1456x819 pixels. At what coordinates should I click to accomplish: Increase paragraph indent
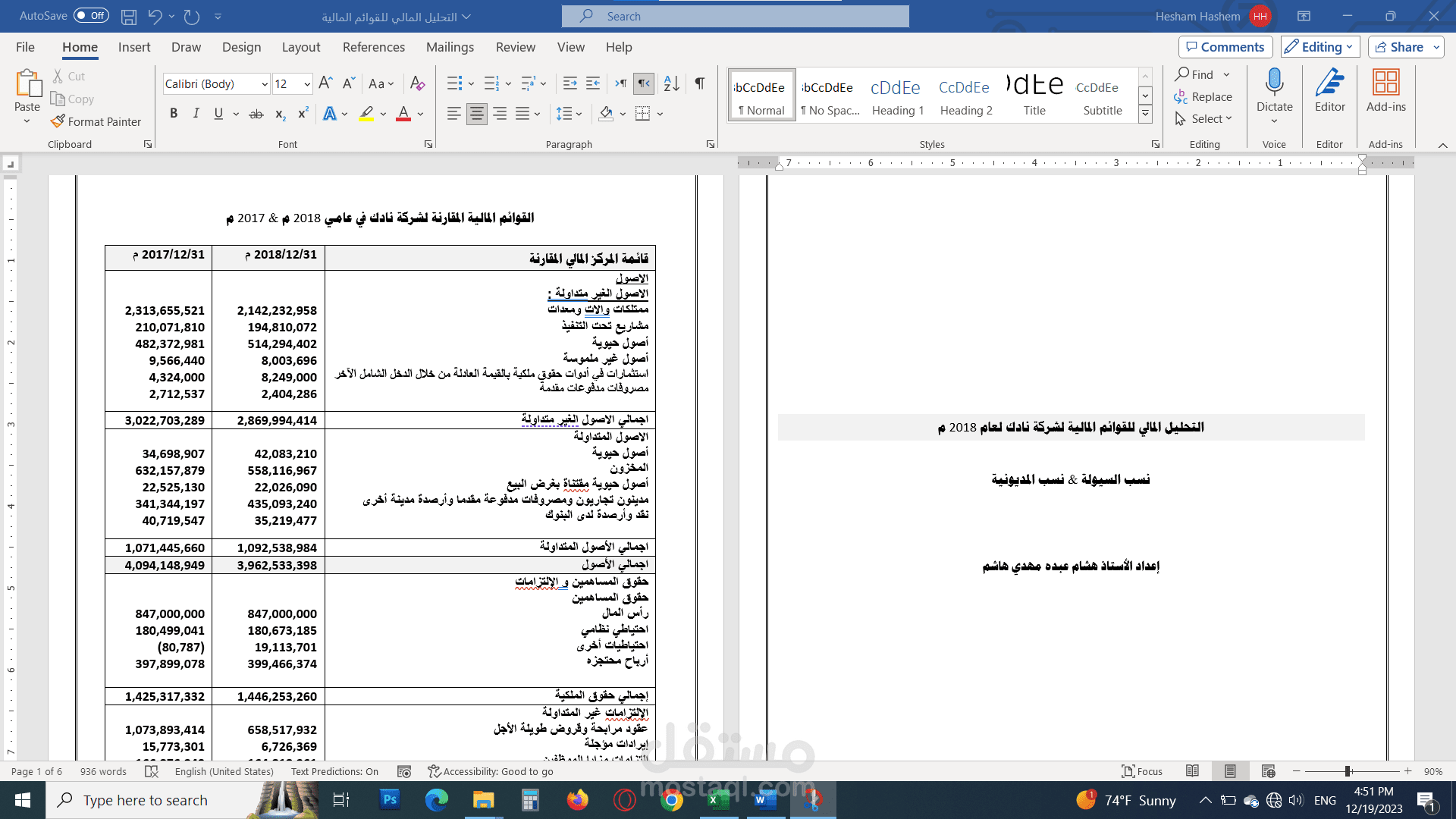tap(593, 83)
